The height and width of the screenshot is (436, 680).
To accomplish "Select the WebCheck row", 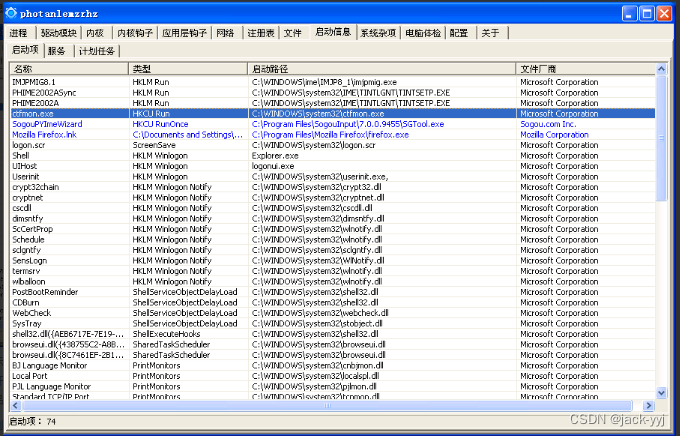I will tap(333, 313).
